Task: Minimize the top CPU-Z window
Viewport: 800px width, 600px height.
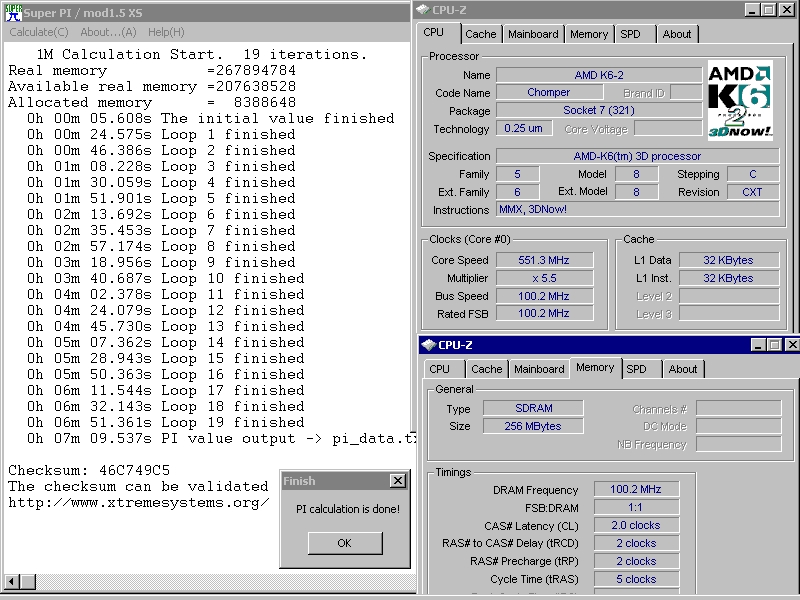Action: pyautogui.click(x=752, y=10)
